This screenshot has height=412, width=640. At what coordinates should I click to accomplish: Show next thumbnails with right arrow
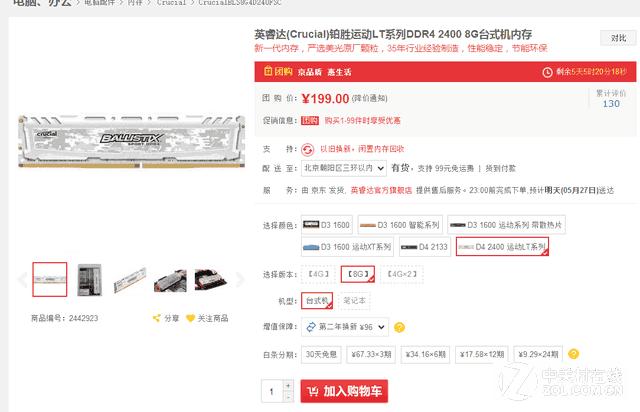point(240,279)
